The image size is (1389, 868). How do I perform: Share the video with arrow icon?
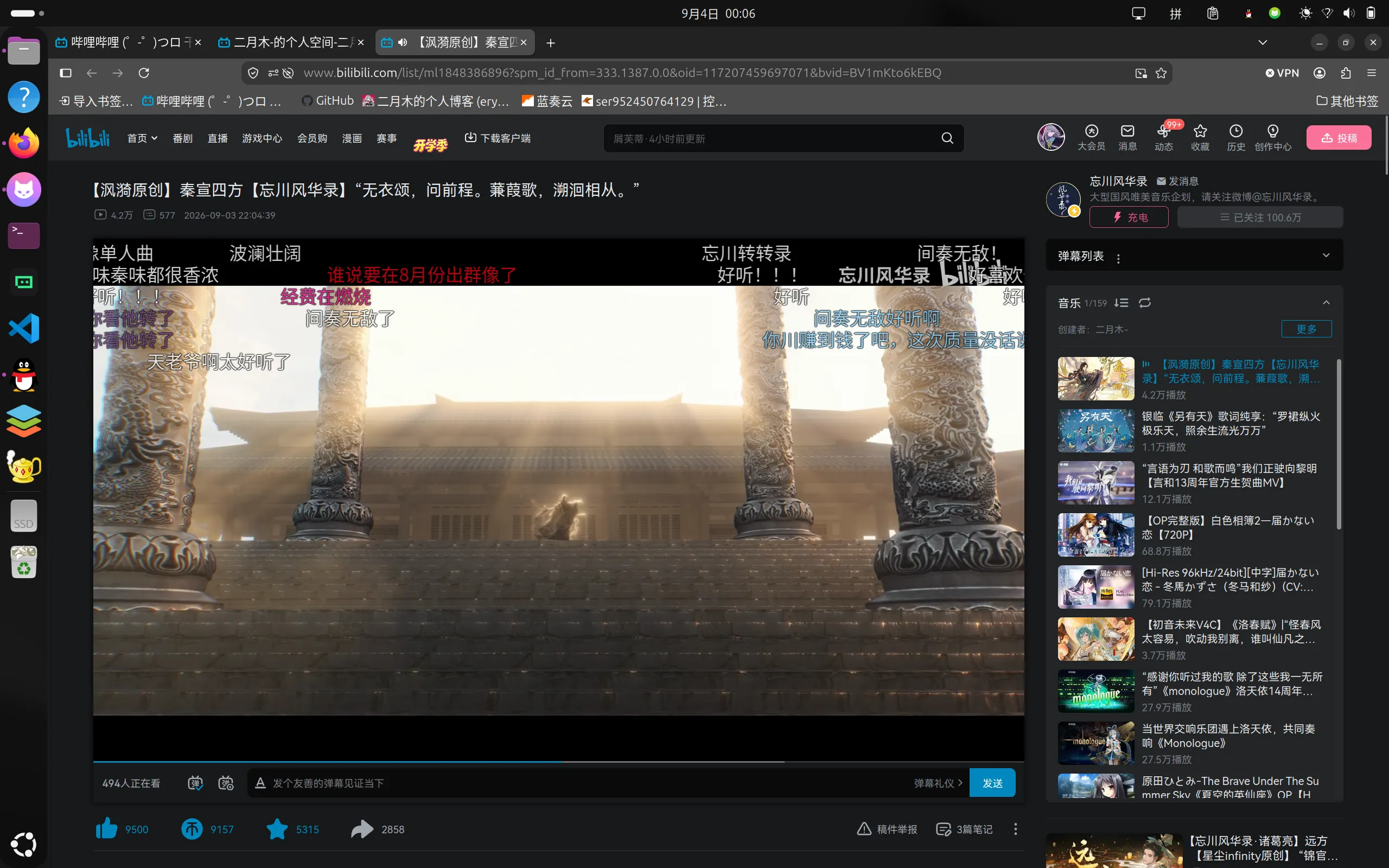coord(362,829)
